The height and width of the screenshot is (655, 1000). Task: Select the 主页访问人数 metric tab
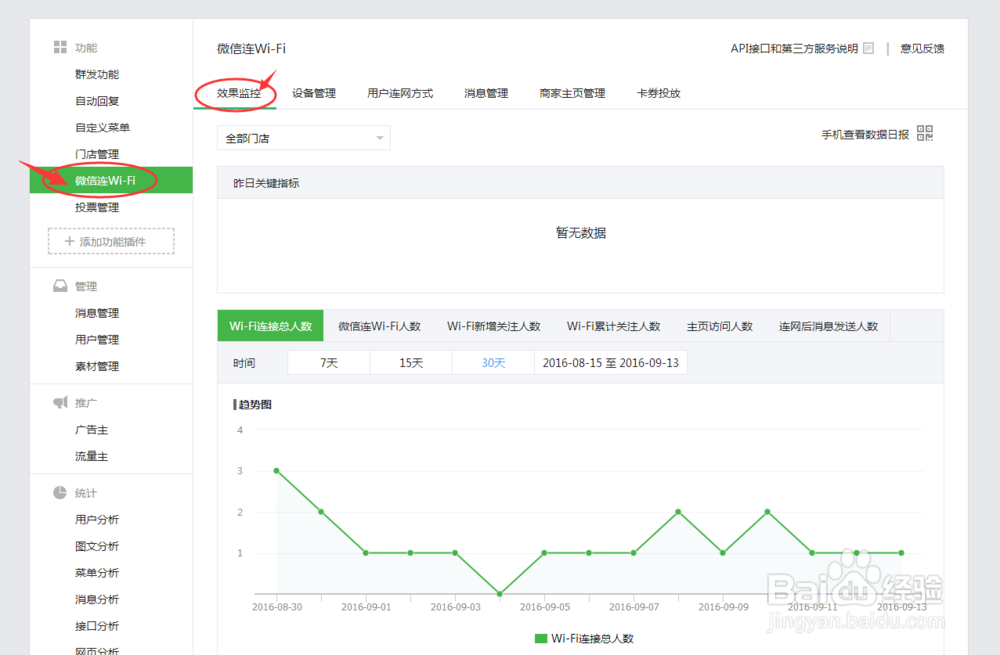coord(719,326)
